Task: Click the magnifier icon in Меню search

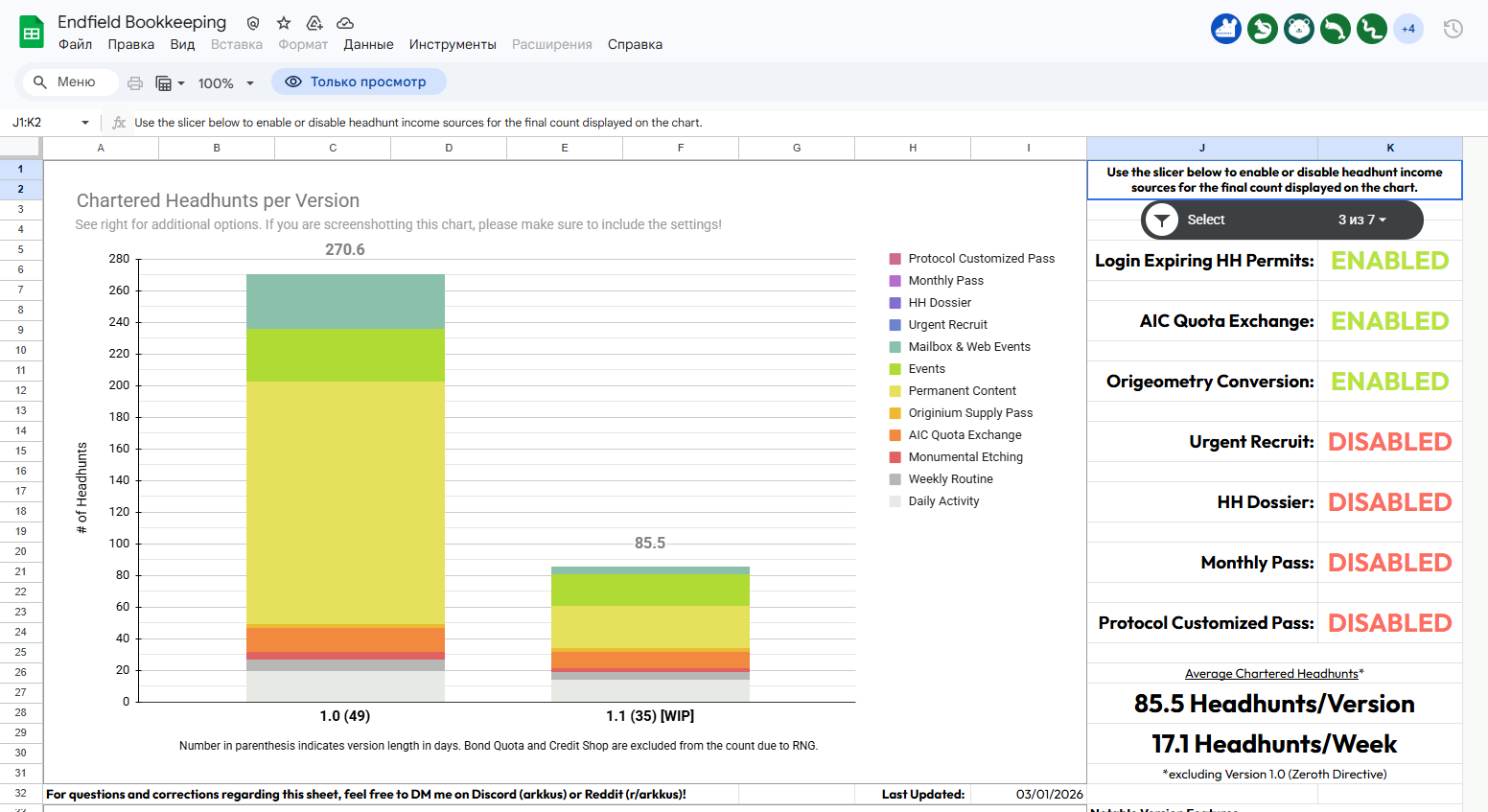Action: (x=40, y=82)
